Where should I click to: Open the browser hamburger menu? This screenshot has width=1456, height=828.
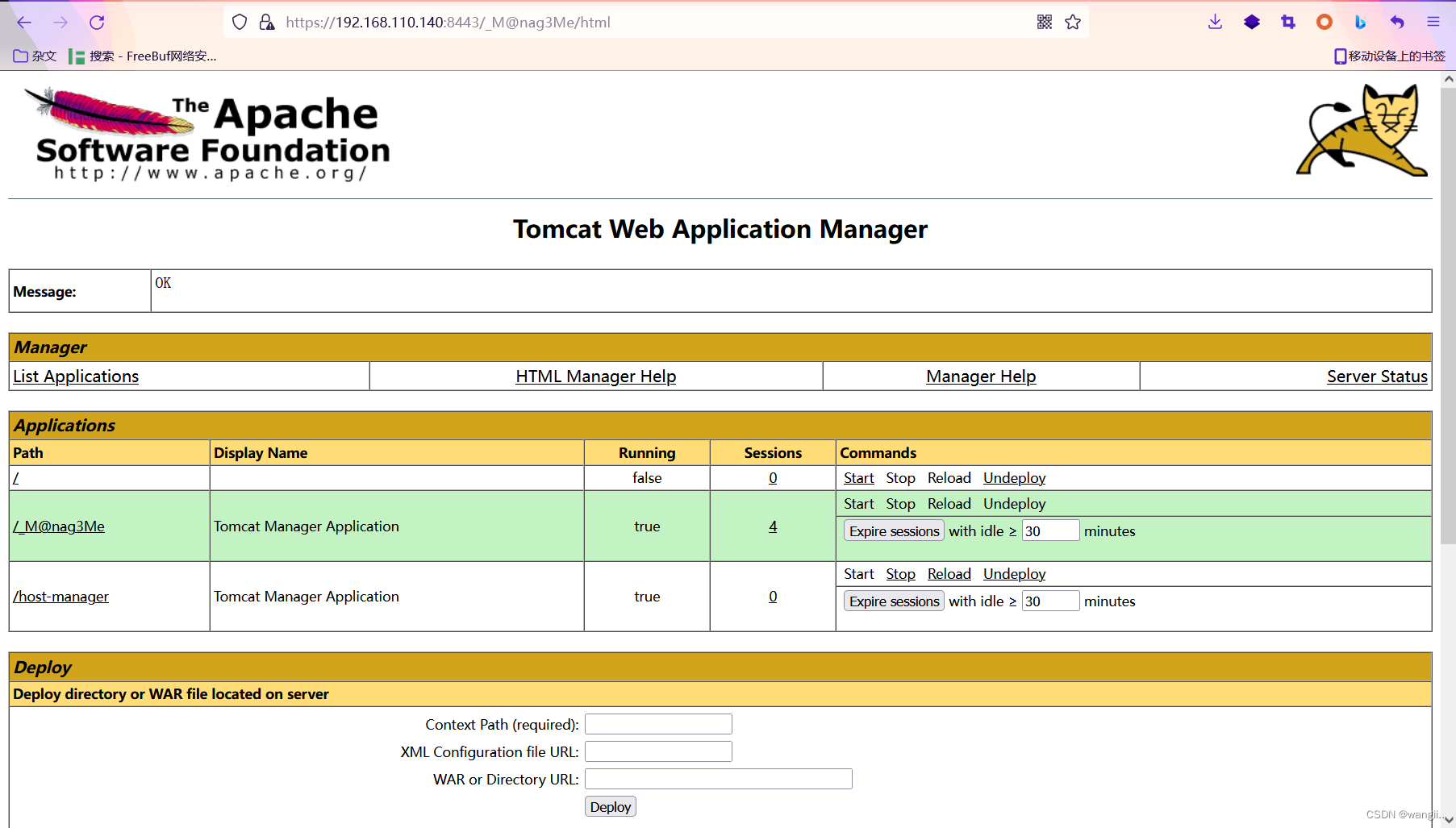click(x=1433, y=23)
